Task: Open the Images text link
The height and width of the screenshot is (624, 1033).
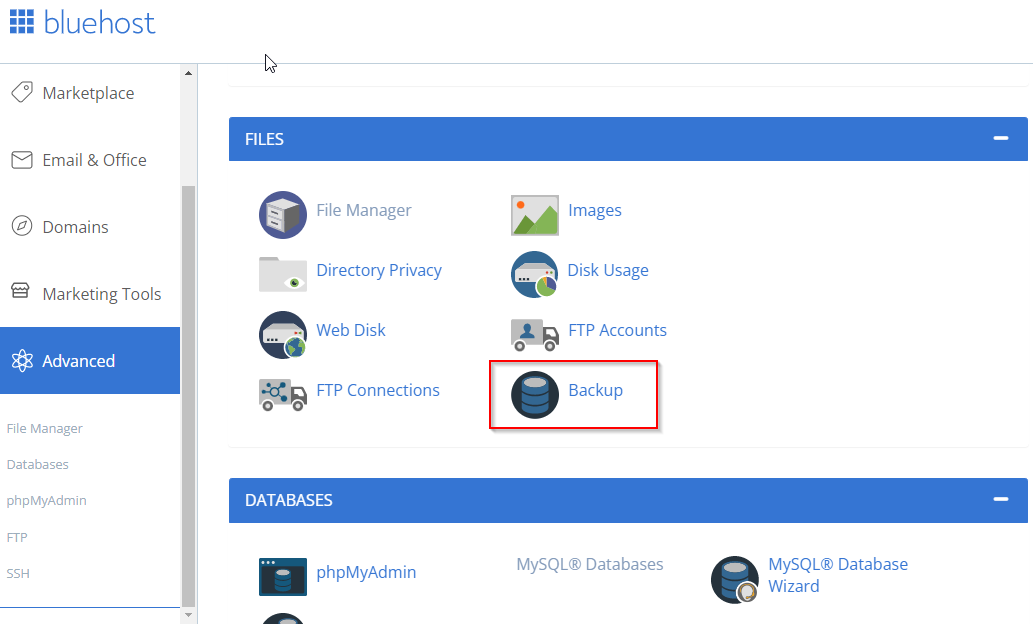Action: click(x=595, y=210)
